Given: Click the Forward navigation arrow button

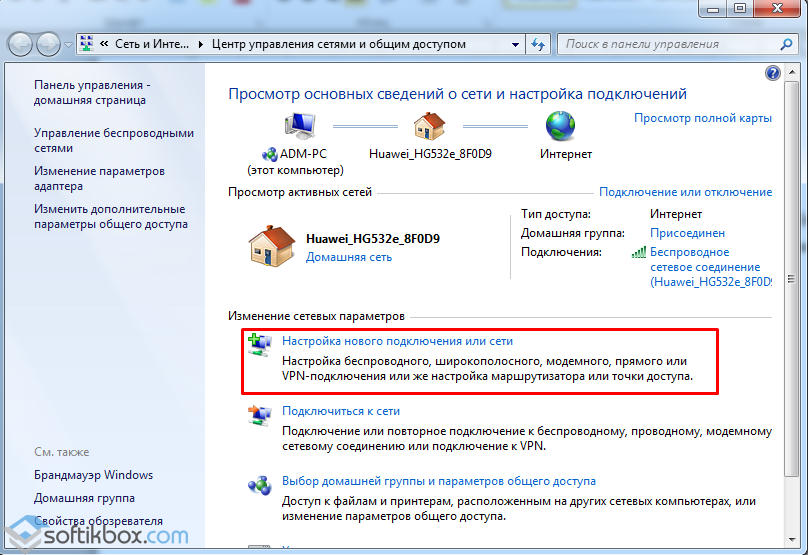Looking at the screenshot, I should click(48, 45).
